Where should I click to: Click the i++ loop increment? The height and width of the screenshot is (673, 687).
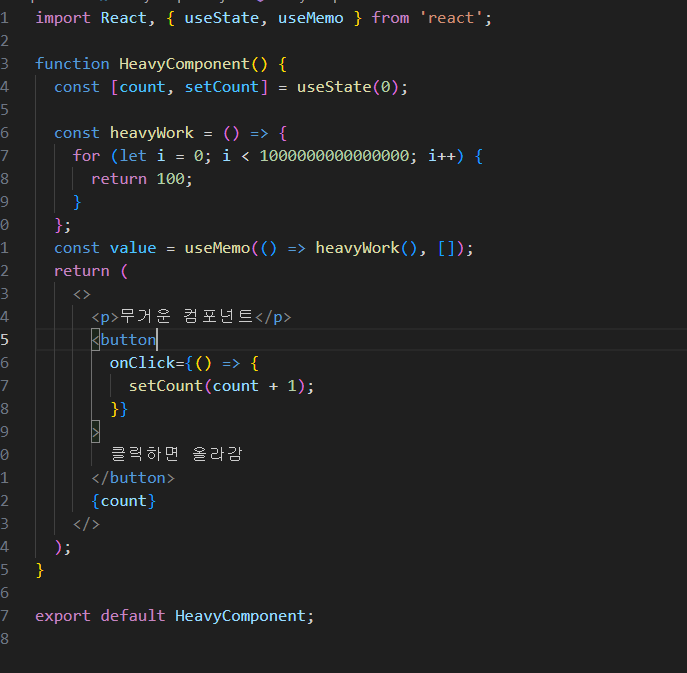(442, 156)
